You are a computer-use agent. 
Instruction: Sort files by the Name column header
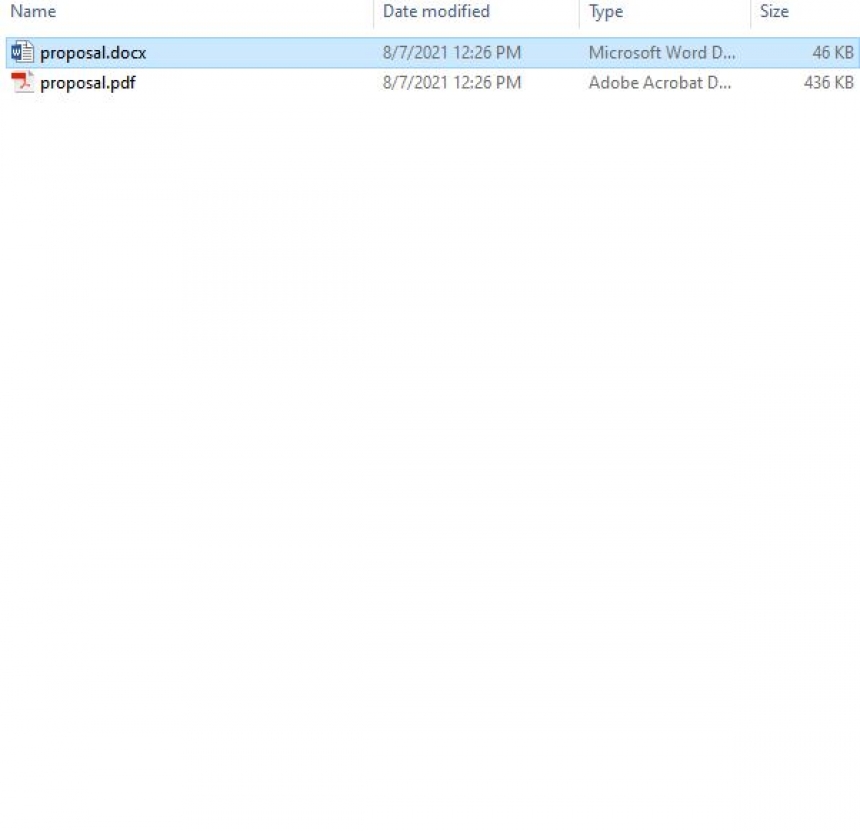(x=33, y=11)
